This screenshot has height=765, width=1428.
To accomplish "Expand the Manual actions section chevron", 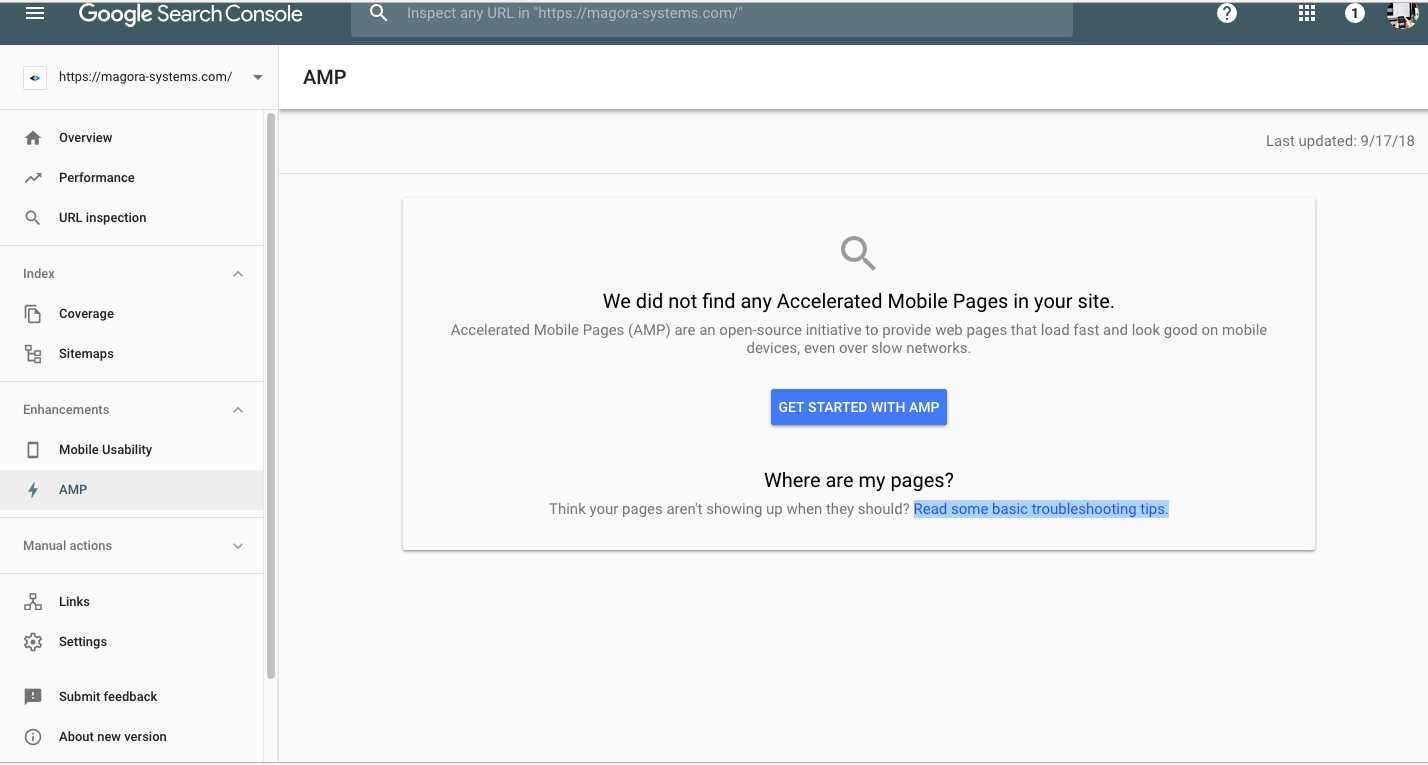I will [x=238, y=546].
